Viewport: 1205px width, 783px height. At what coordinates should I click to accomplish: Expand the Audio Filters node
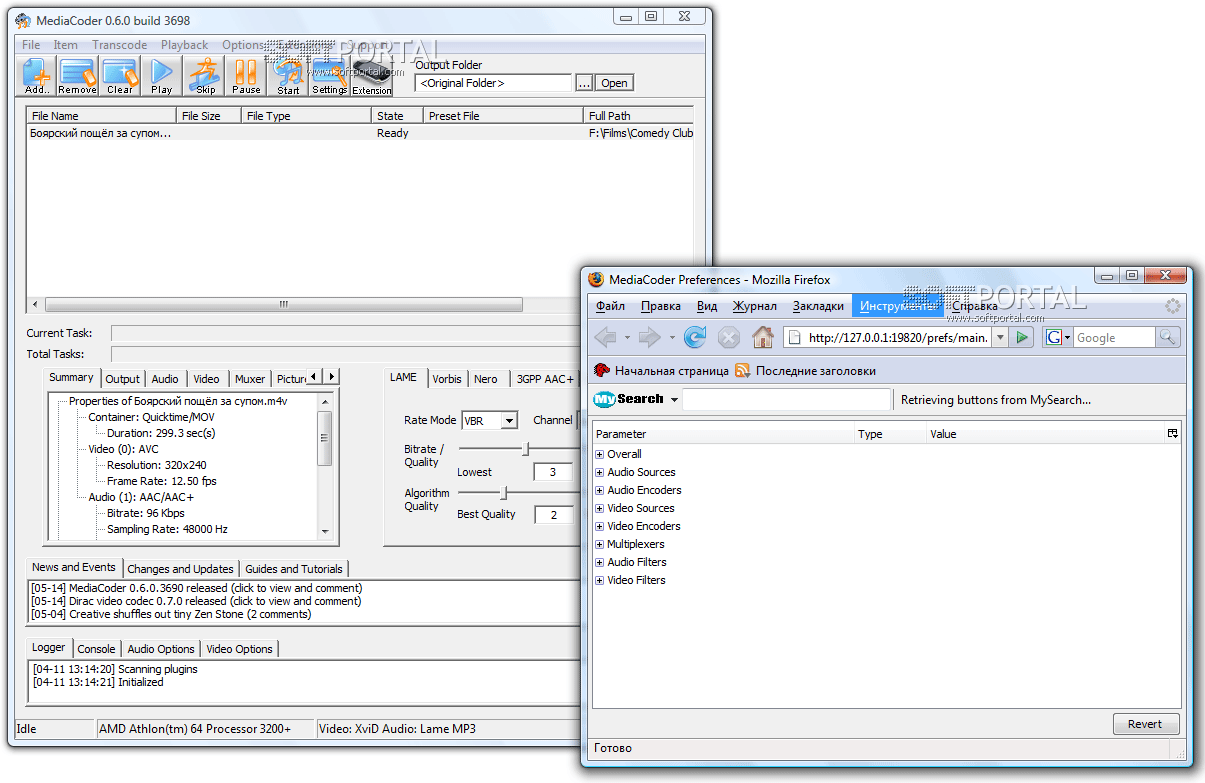[x=600, y=562]
